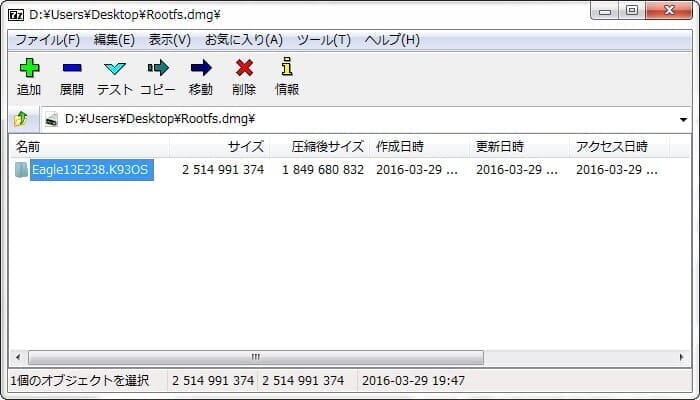Expand the address path dropdown arrow
Image resolution: width=700 pixels, height=400 pixels.
[x=683, y=120]
